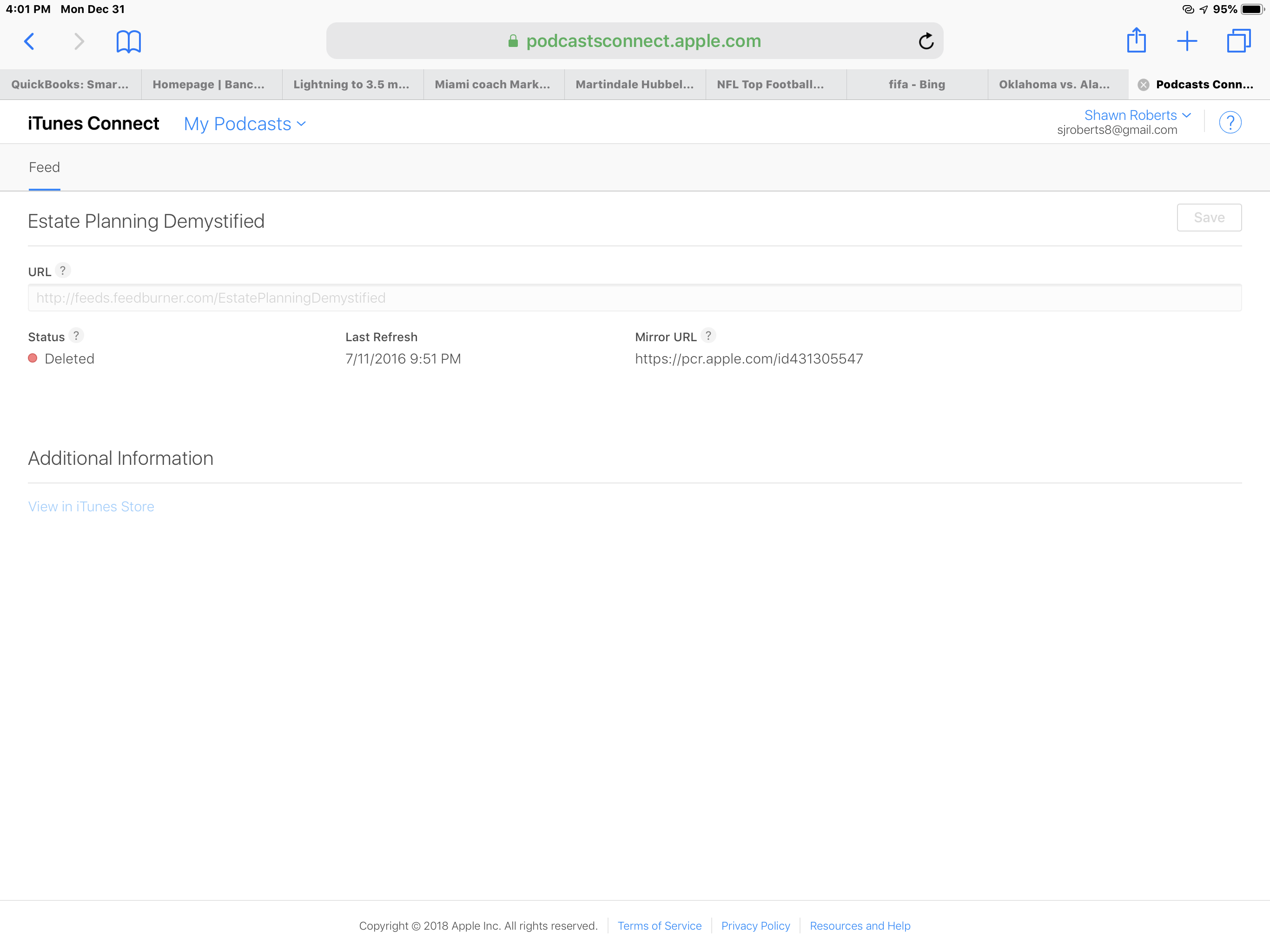Open a new tab with plus icon
This screenshot has width=1270, height=952.
(x=1186, y=41)
